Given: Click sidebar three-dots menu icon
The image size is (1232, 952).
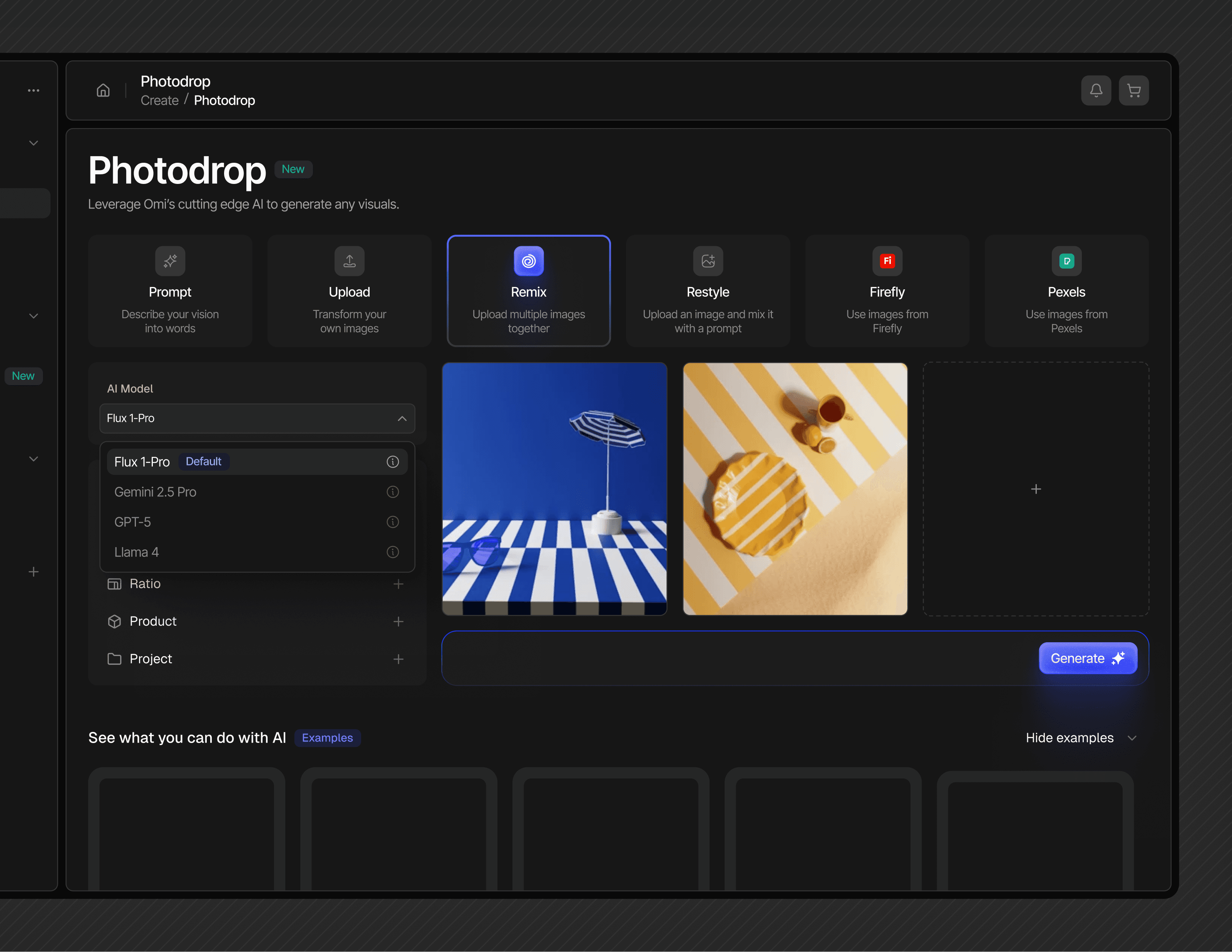Looking at the screenshot, I should pos(34,90).
